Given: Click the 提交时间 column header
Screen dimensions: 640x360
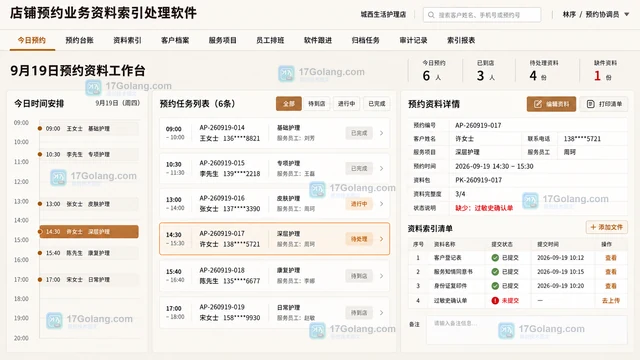Looking at the screenshot, I should coord(548,244).
